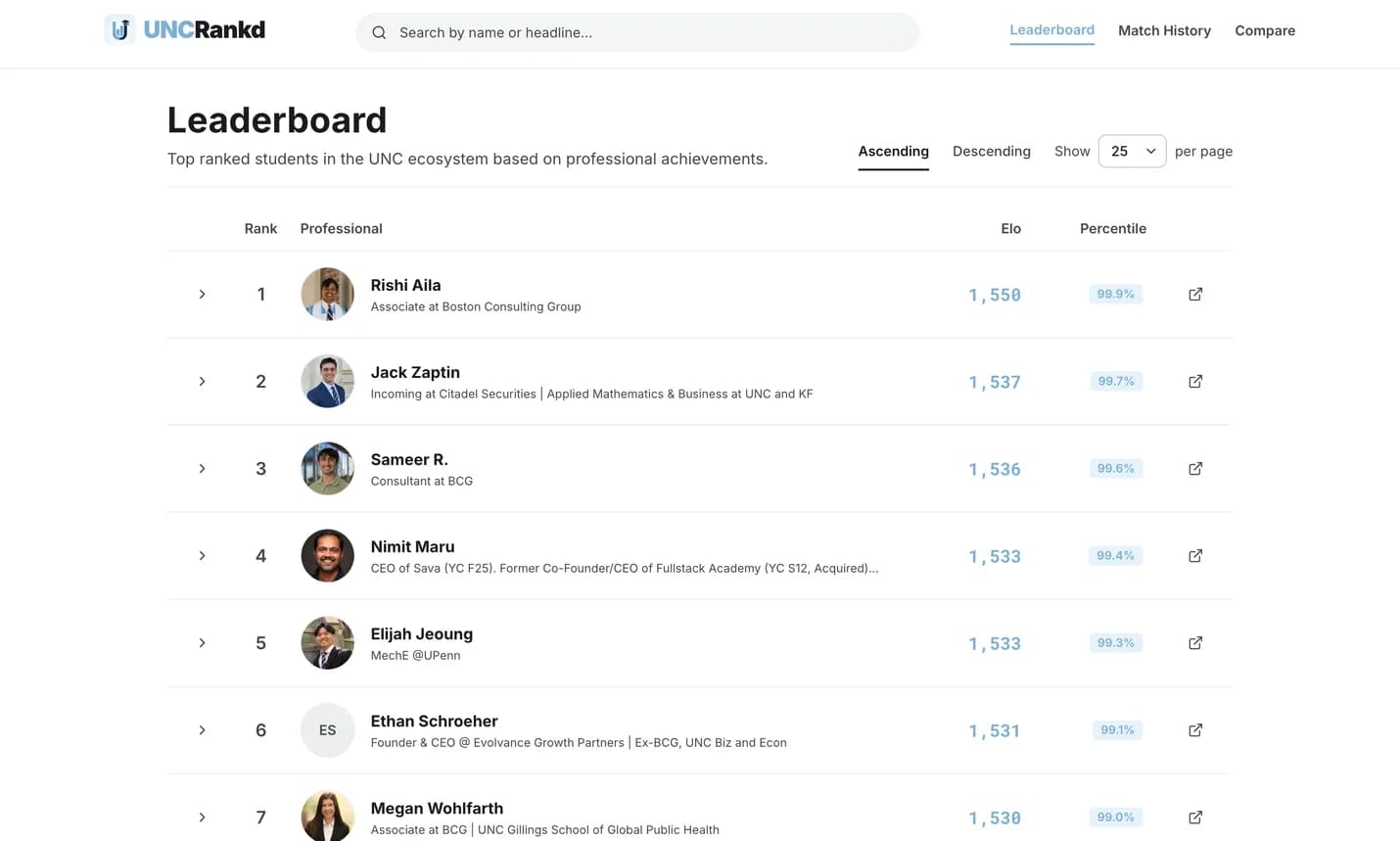Click the 99.9% percentile badge
This screenshot has height=841, width=1400.
tap(1115, 294)
